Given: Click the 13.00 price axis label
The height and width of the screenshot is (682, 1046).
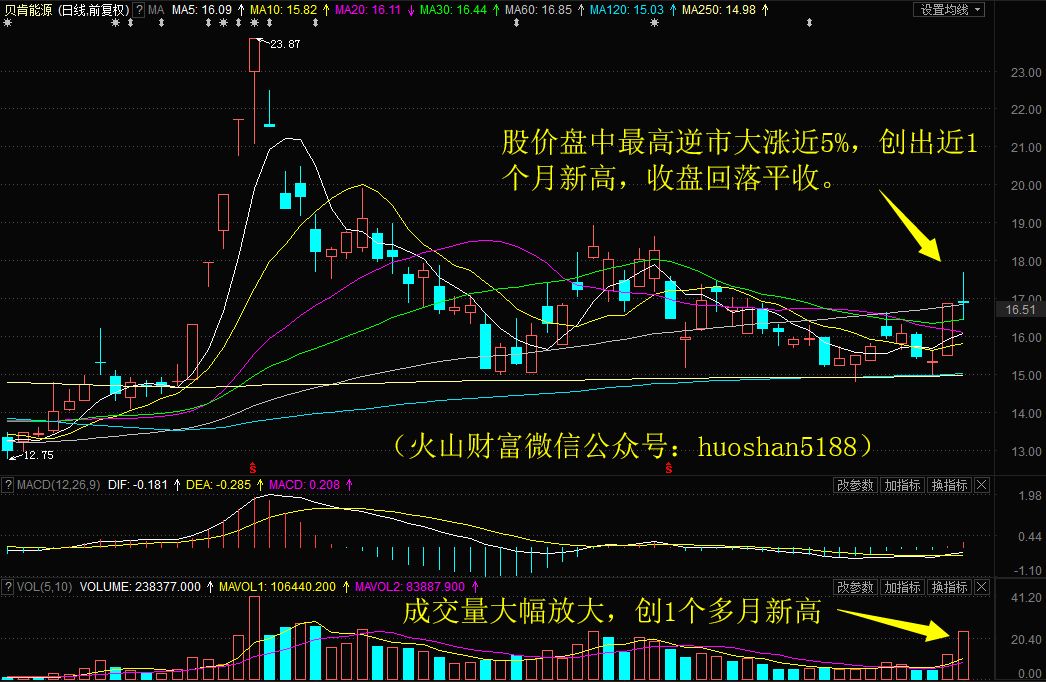Looking at the screenshot, I should 1026,451.
